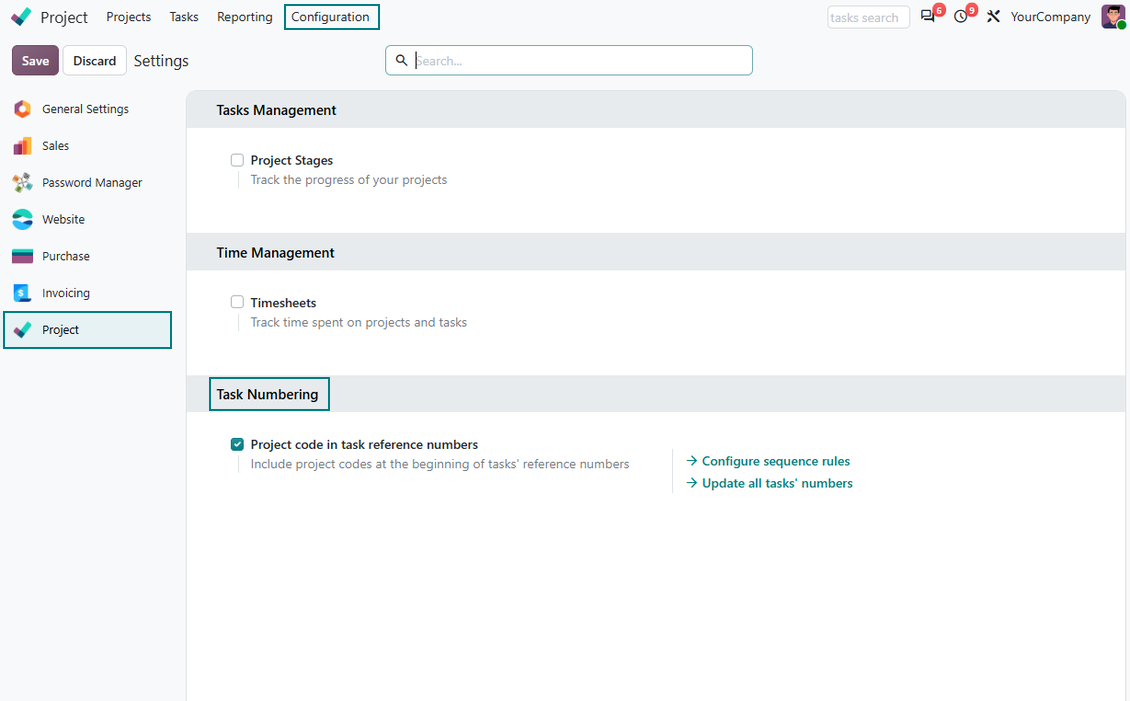Click the Password Manager icon

22,182
